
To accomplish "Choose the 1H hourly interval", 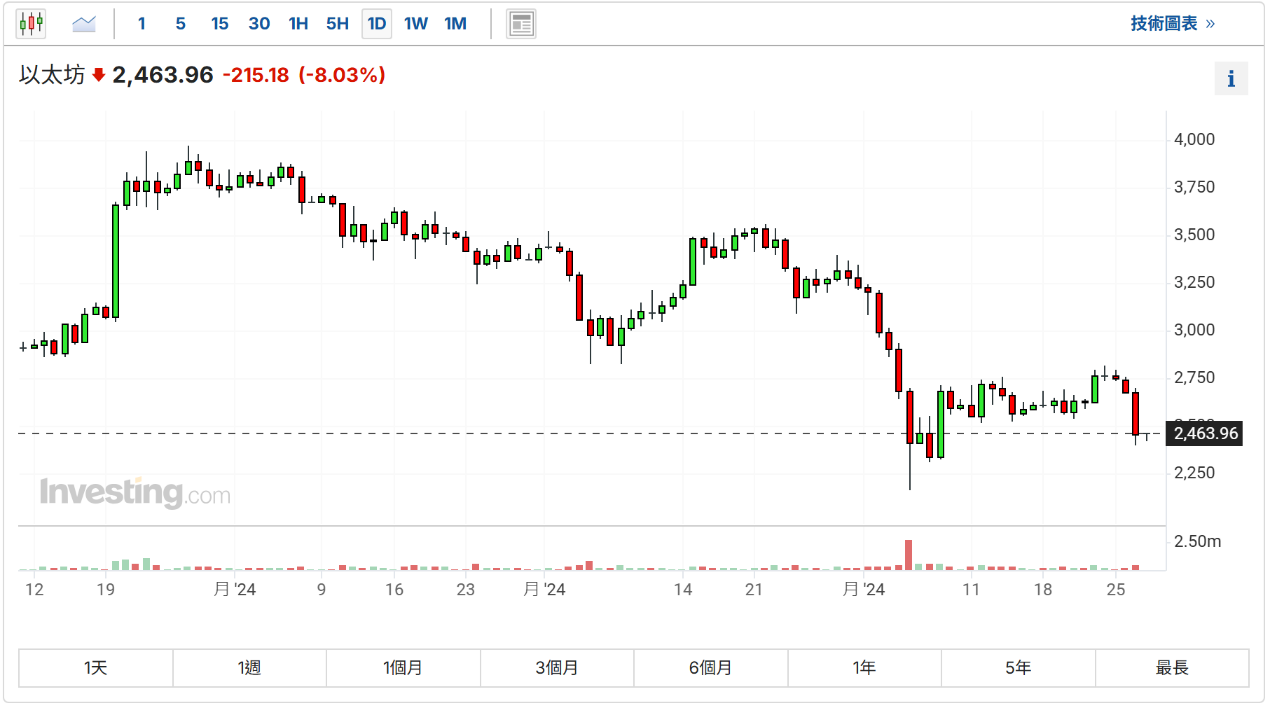I will (298, 23).
